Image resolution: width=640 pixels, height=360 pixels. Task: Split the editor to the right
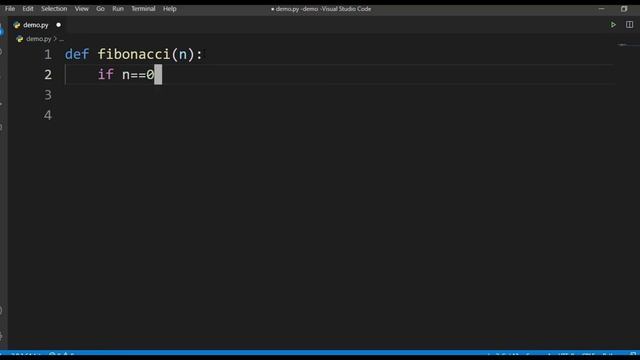[x=629, y=25]
